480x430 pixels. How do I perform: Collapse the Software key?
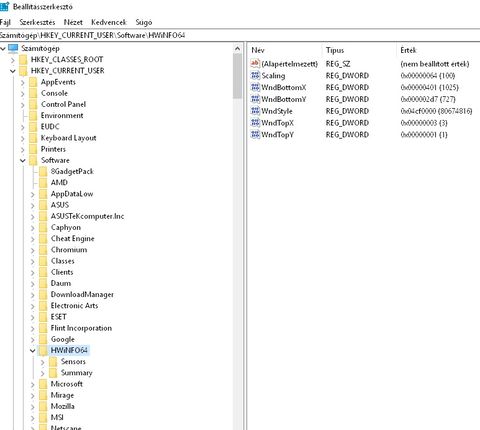(x=23, y=161)
